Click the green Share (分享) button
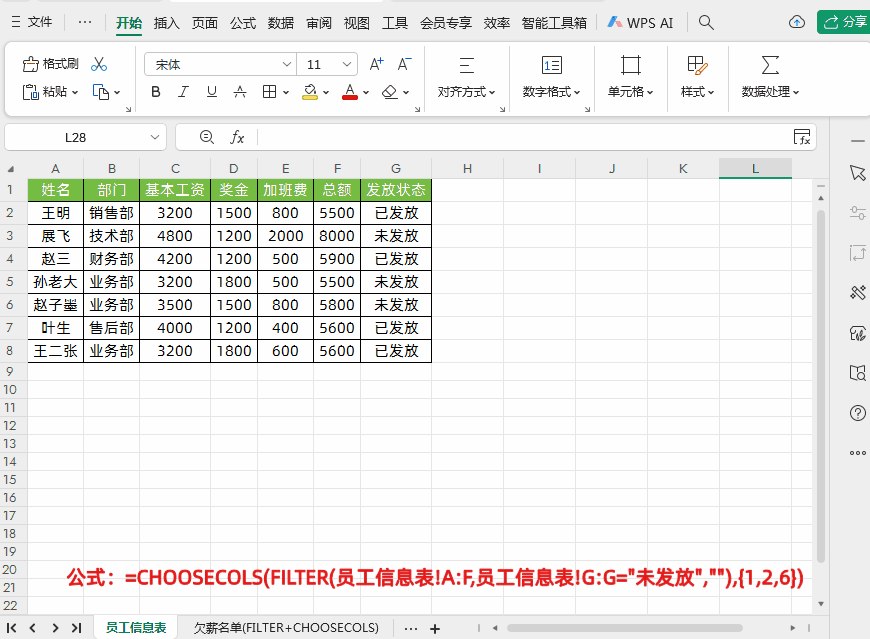870x639 pixels. pyautogui.click(x=844, y=22)
